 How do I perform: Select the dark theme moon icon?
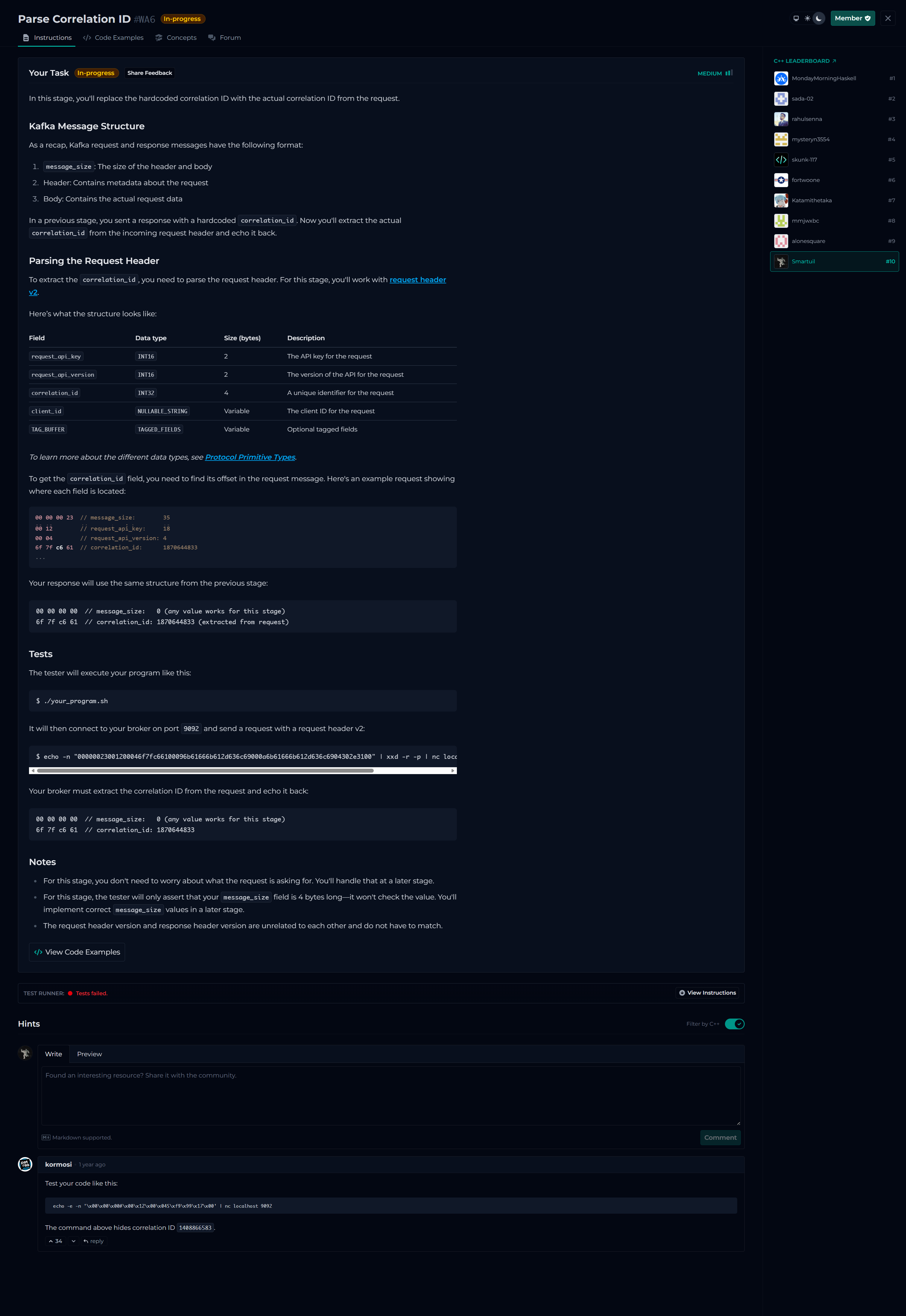pyautogui.click(x=819, y=18)
